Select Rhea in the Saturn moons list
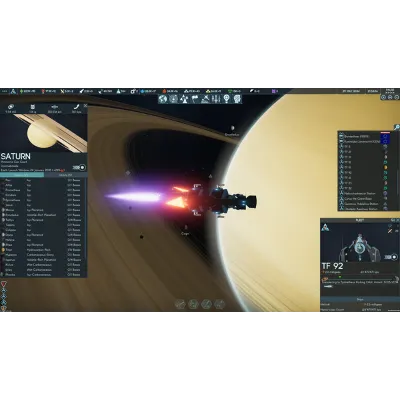The height and width of the screenshot is (400, 400). 42,245
